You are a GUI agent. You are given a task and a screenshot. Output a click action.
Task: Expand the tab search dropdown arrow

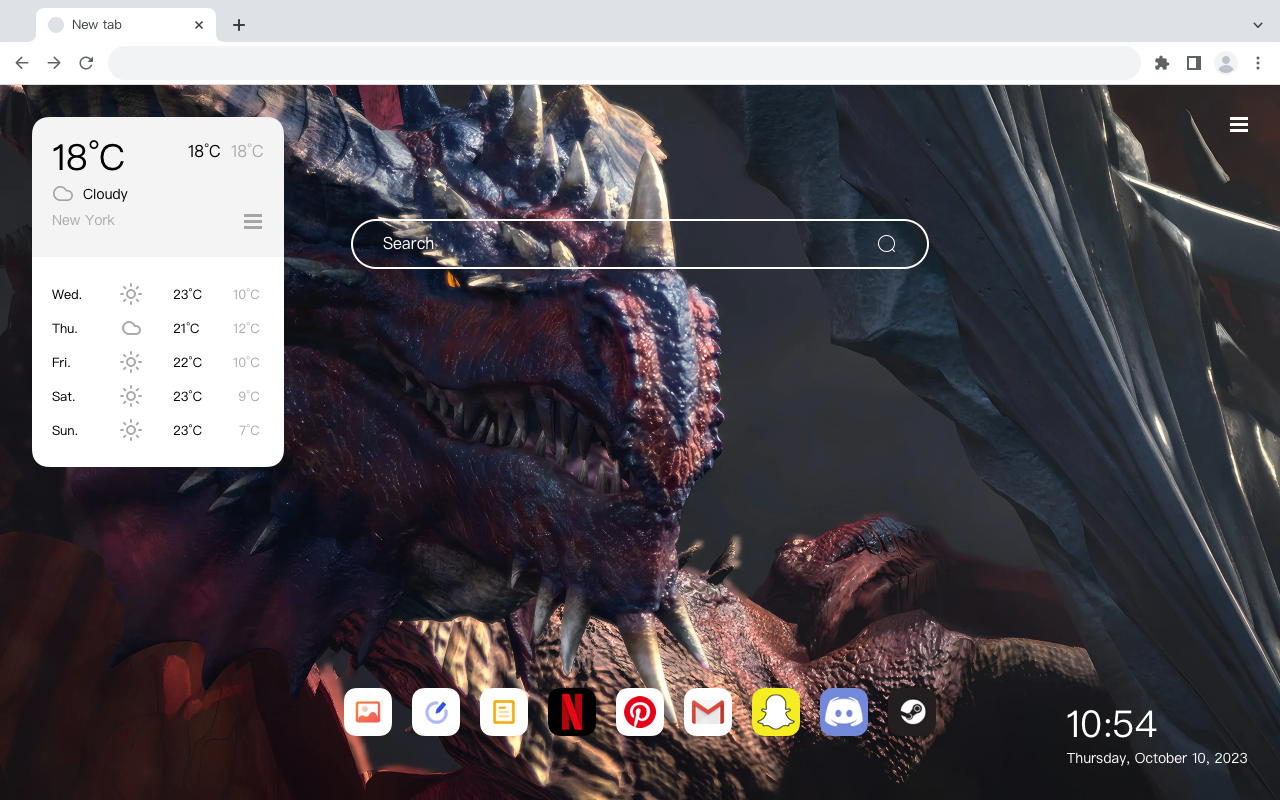pyautogui.click(x=1258, y=25)
